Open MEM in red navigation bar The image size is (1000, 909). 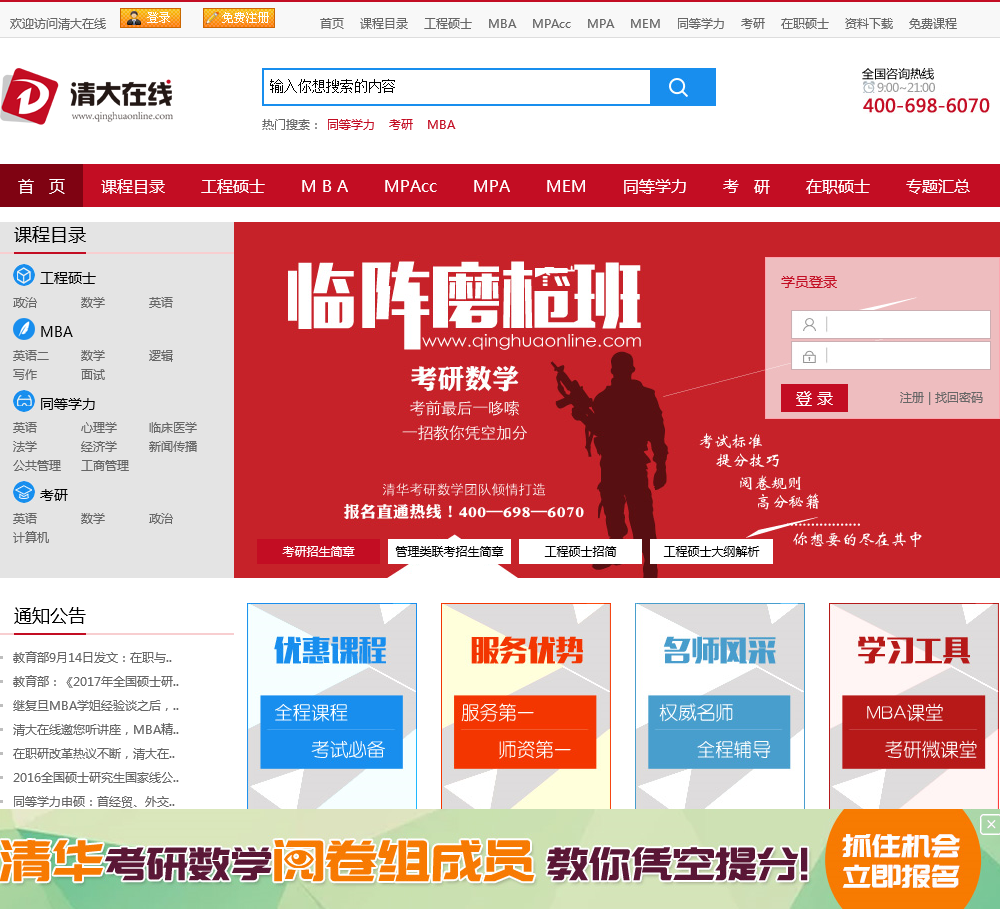[566, 186]
